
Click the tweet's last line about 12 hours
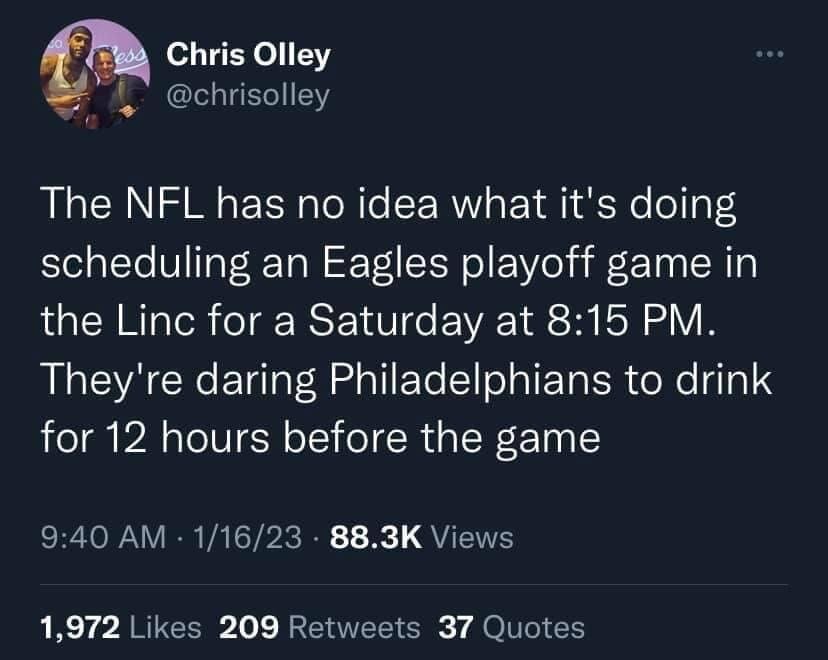pyautogui.click(x=320, y=438)
